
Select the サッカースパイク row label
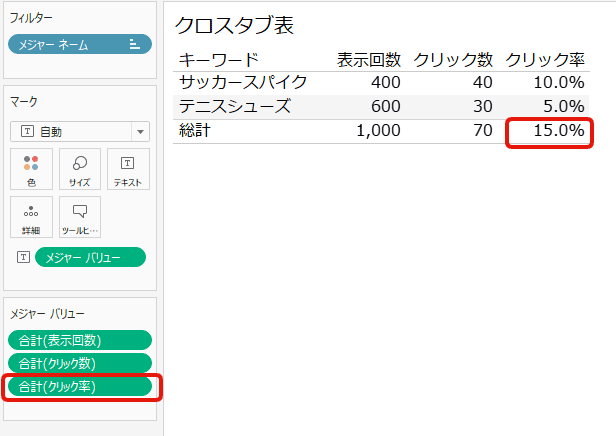[243, 82]
